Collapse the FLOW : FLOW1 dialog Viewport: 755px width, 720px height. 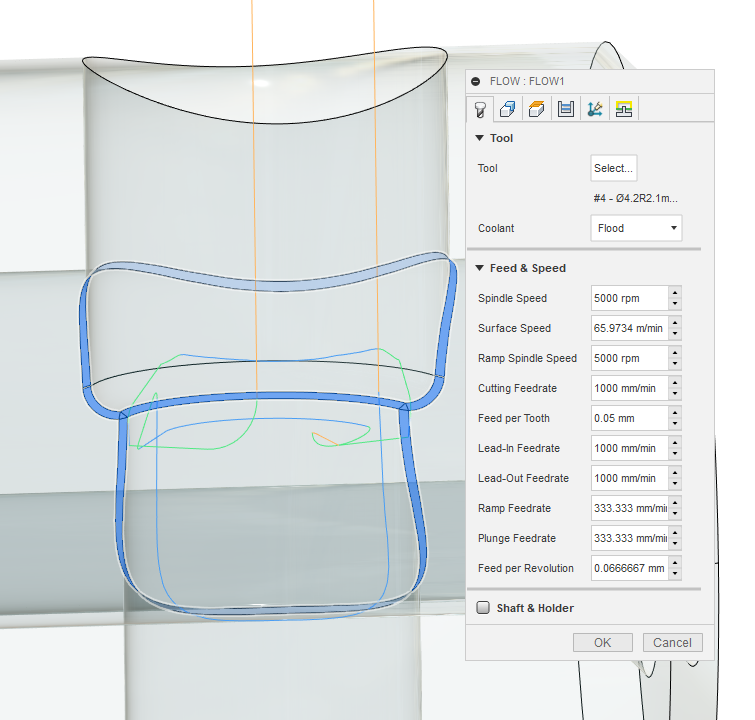(476, 81)
